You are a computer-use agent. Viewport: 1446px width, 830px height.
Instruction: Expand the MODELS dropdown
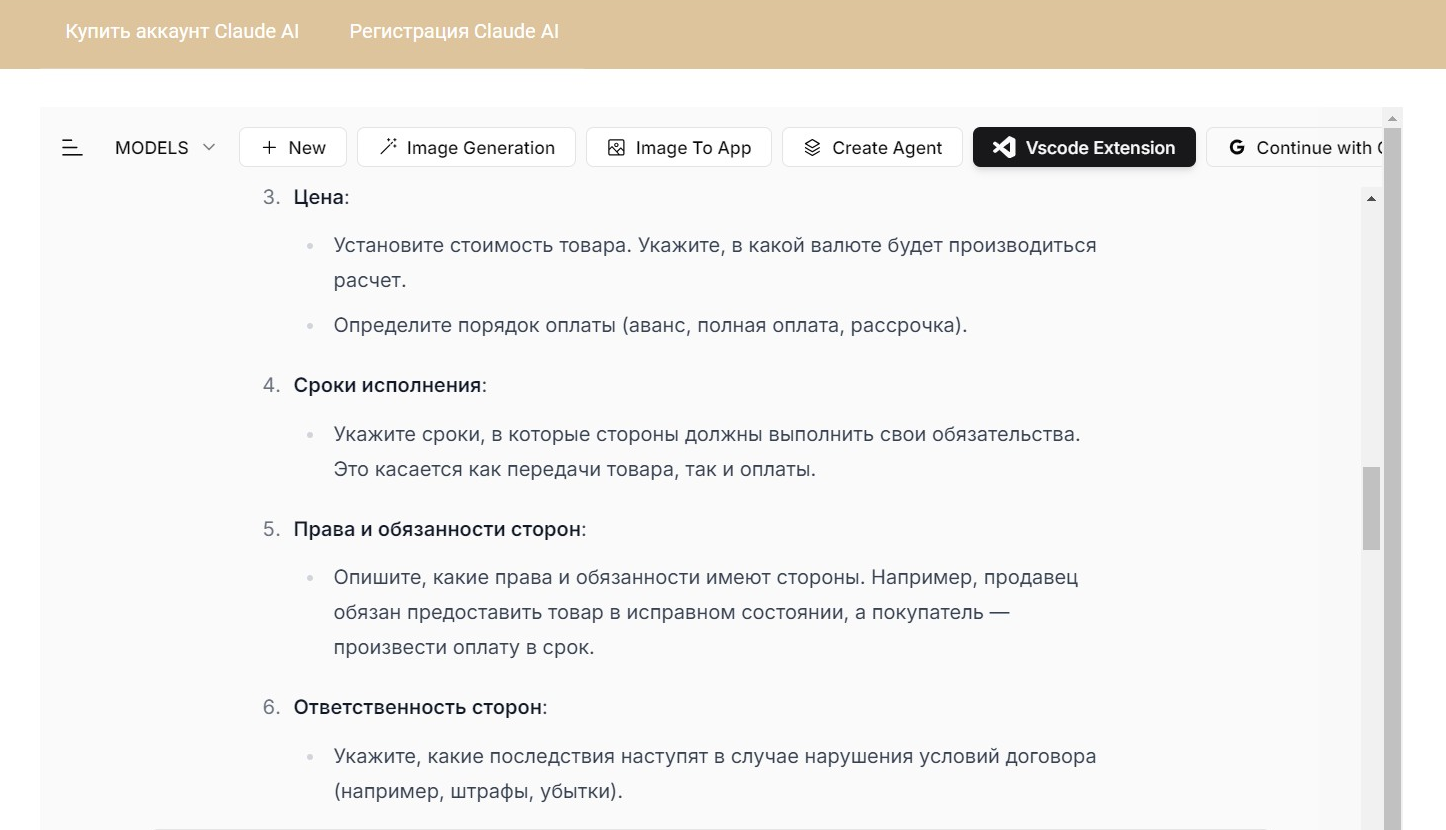165,148
